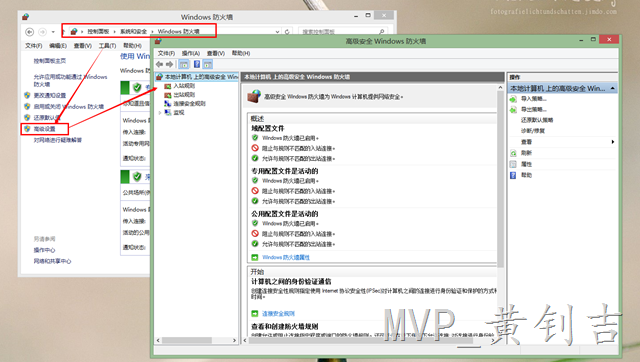Click 控制面板 segment in address breadcrumb
The image size is (640, 362).
pyautogui.click(x=98, y=31)
